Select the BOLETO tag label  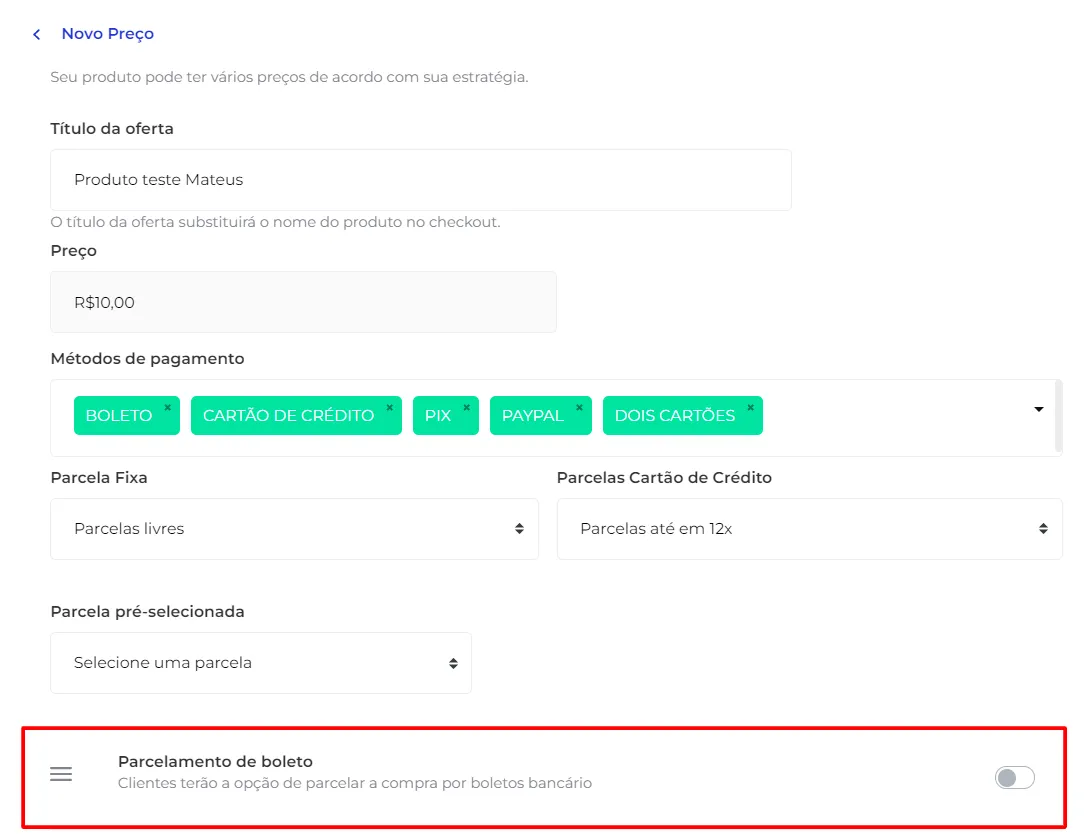pyautogui.click(x=119, y=415)
